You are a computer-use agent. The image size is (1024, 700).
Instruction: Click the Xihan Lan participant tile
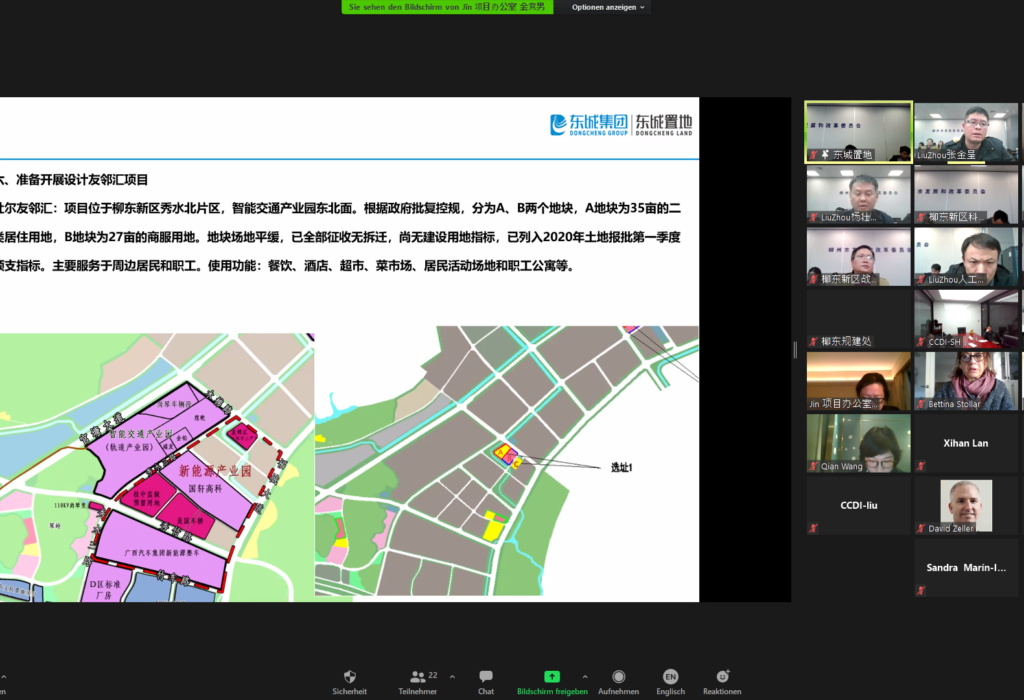[965, 443]
